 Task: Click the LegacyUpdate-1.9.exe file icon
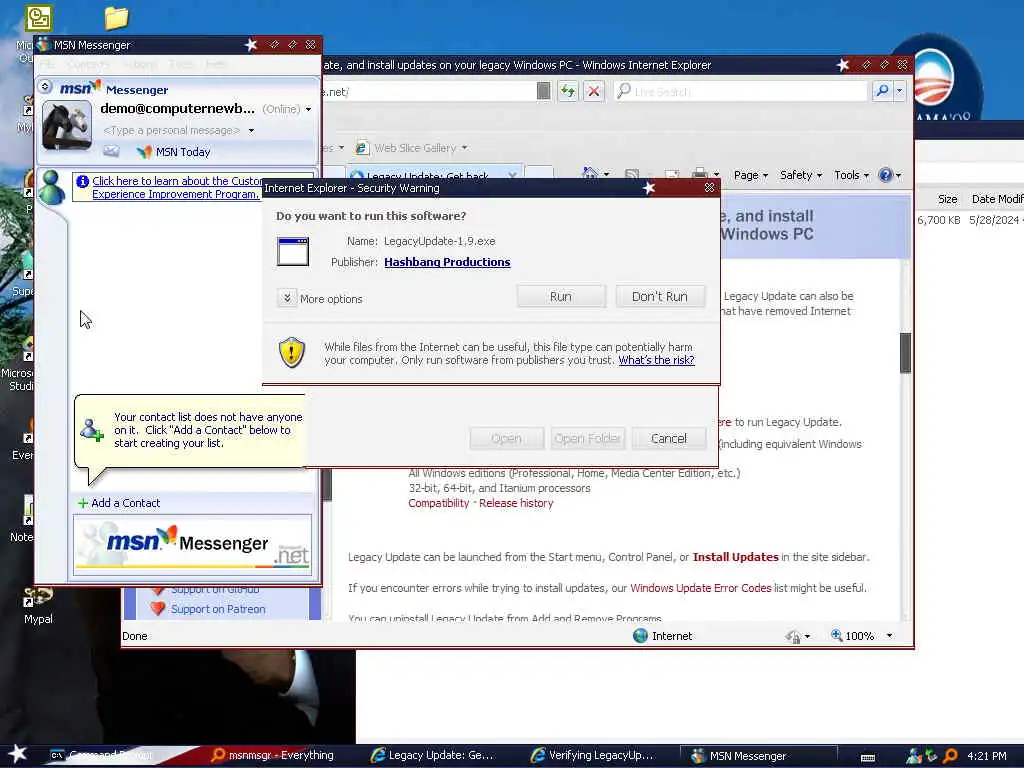coord(293,251)
